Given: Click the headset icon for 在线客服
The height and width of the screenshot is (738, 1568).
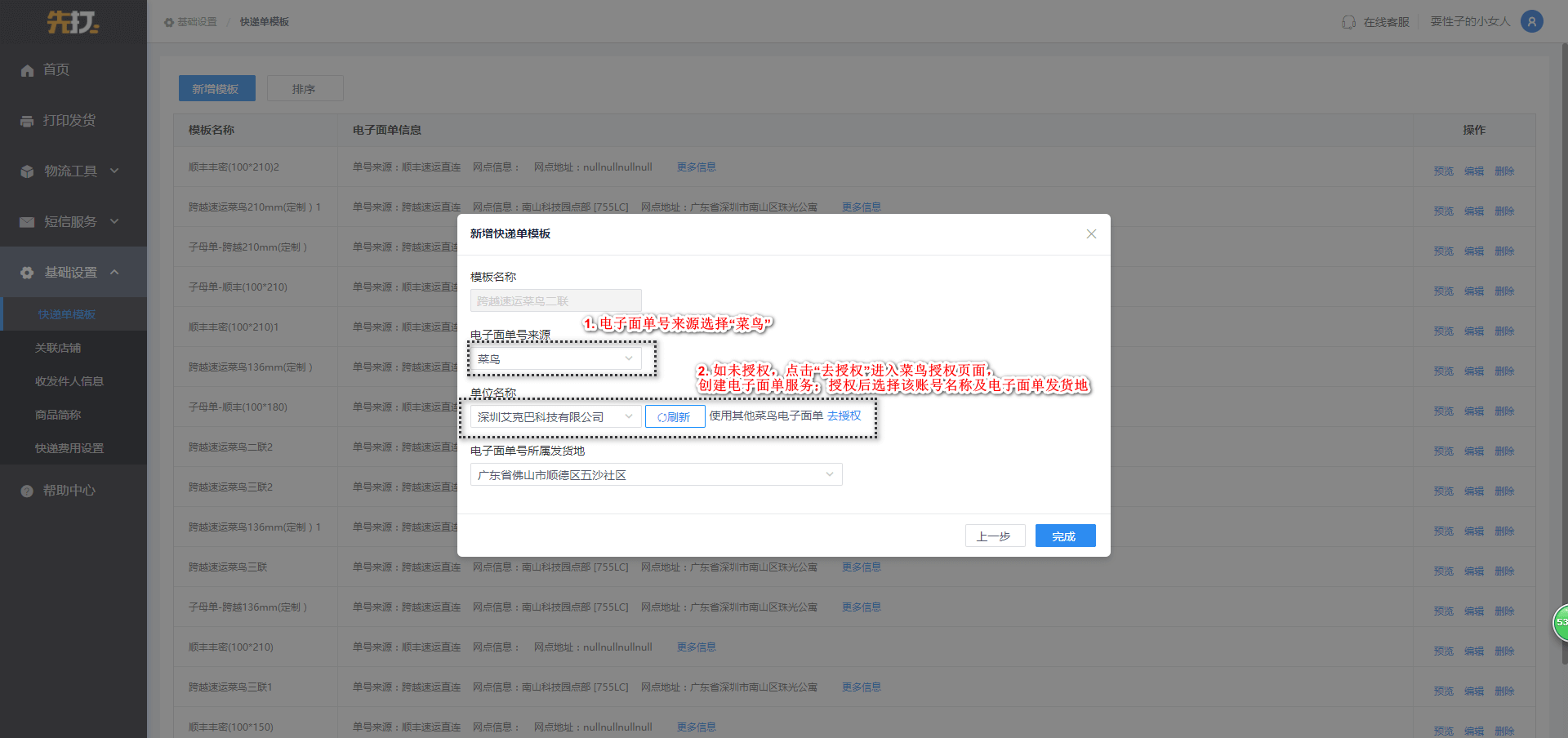Looking at the screenshot, I should pyautogui.click(x=1348, y=22).
